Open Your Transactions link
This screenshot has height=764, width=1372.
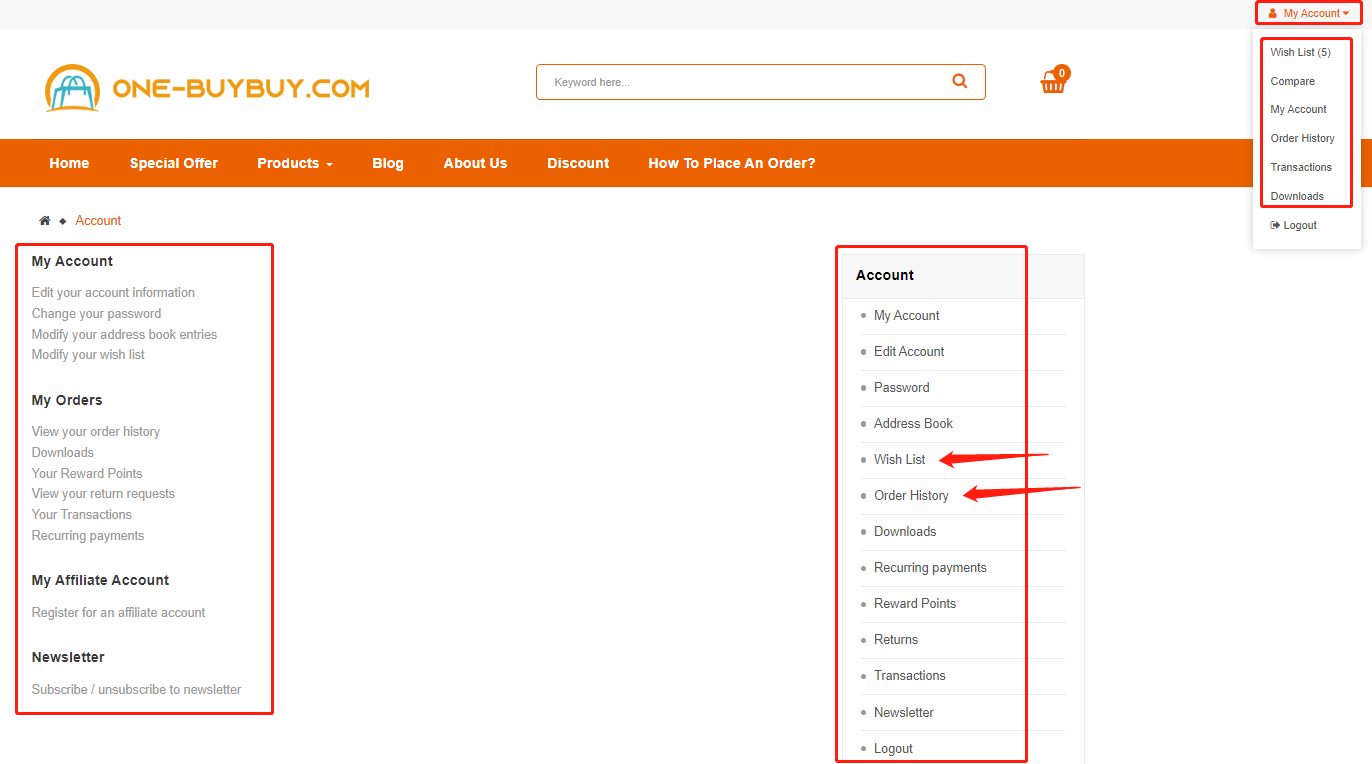click(x=82, y=515)
